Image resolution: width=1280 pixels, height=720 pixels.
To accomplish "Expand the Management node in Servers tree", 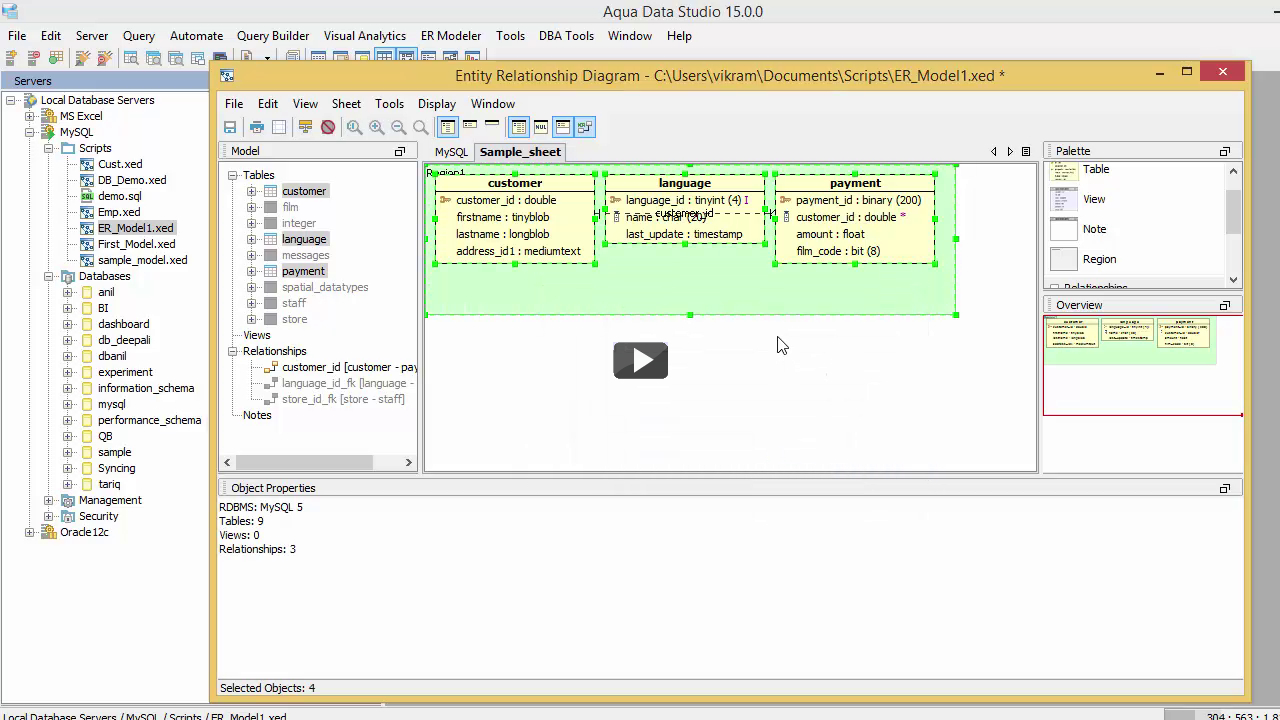I will point(49,500).
